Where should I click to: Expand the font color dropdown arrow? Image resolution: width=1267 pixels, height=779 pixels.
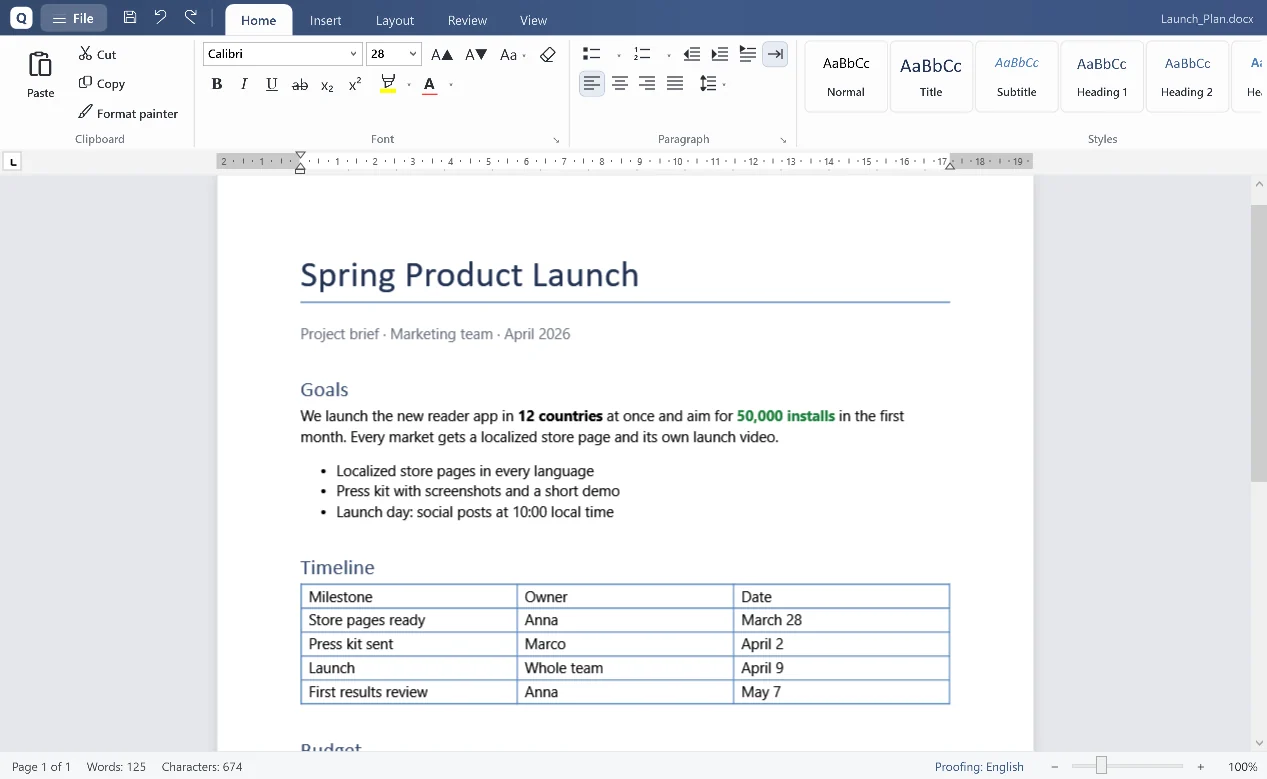pos(451,85)
